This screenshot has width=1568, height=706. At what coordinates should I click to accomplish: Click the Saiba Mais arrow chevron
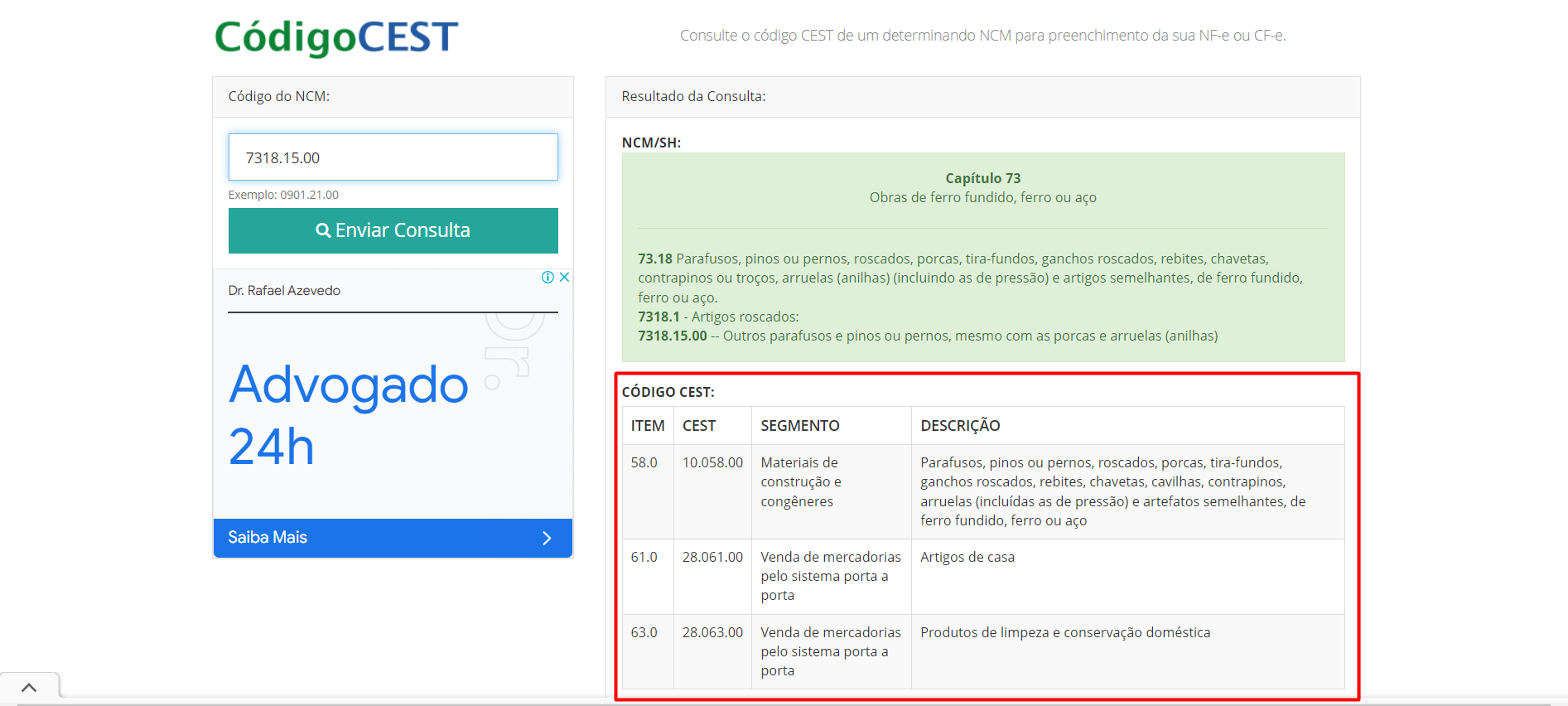tap(547, 539)
